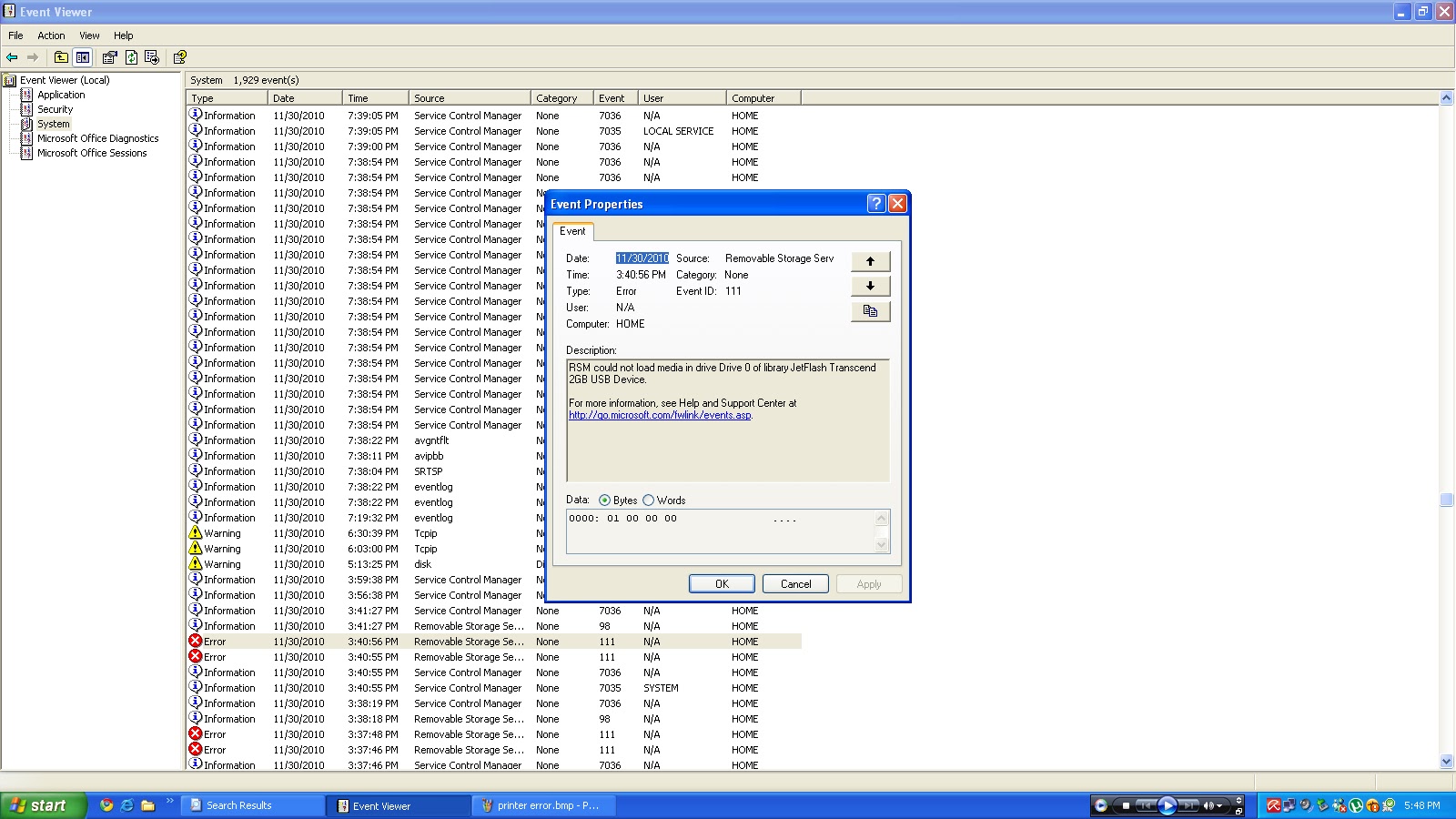Select the Error event at 3:40:55 PM
The height and width of the screenshot is (819, 1456).
[x=494, y=657]
